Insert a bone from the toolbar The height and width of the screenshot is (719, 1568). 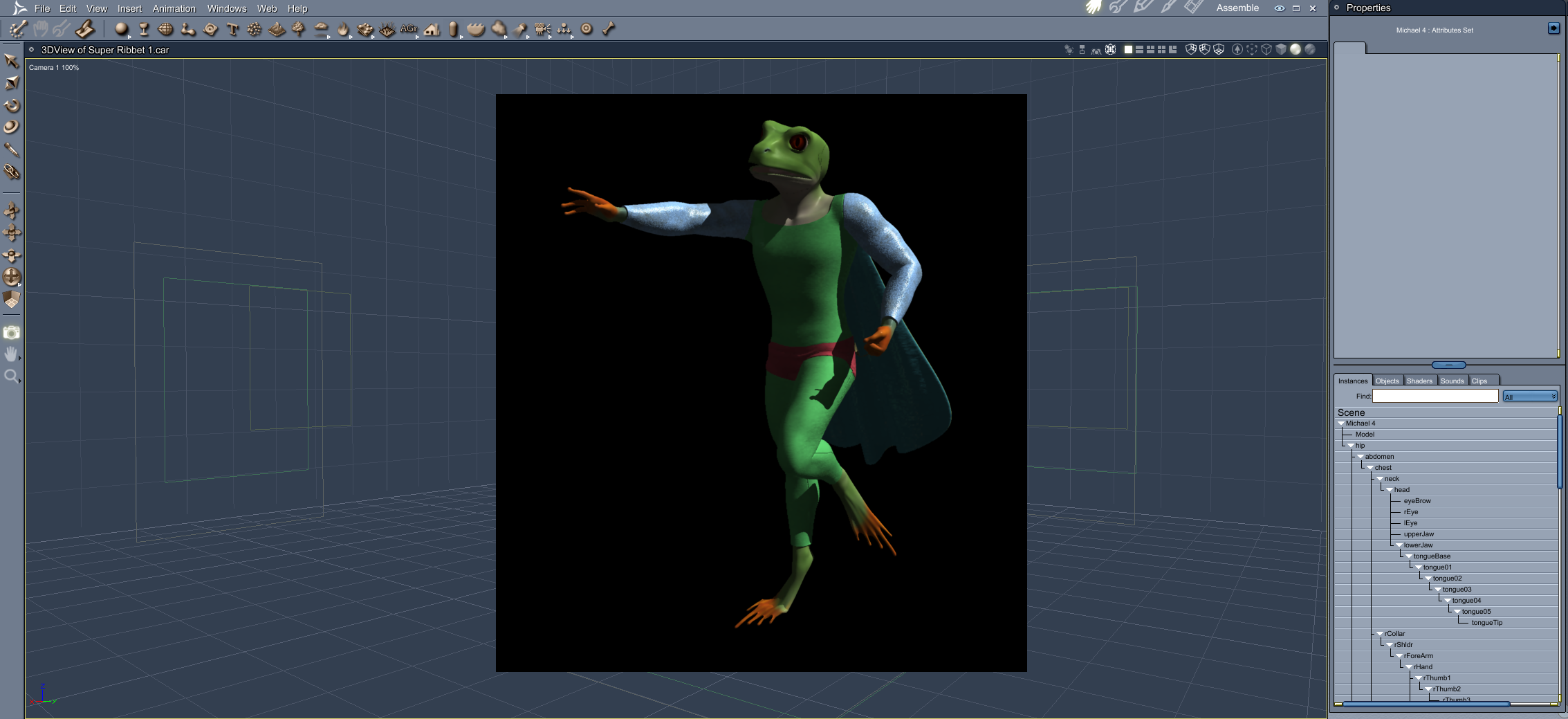tap(609, 29)
